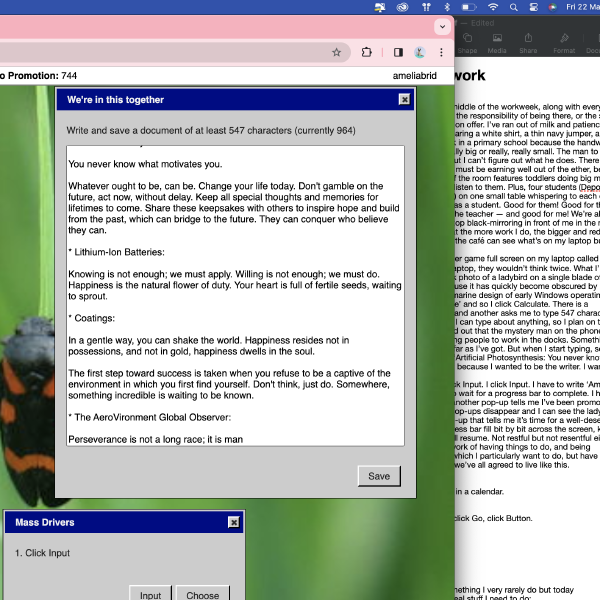Save the written document
600x600 pixels.
point(379,476)
